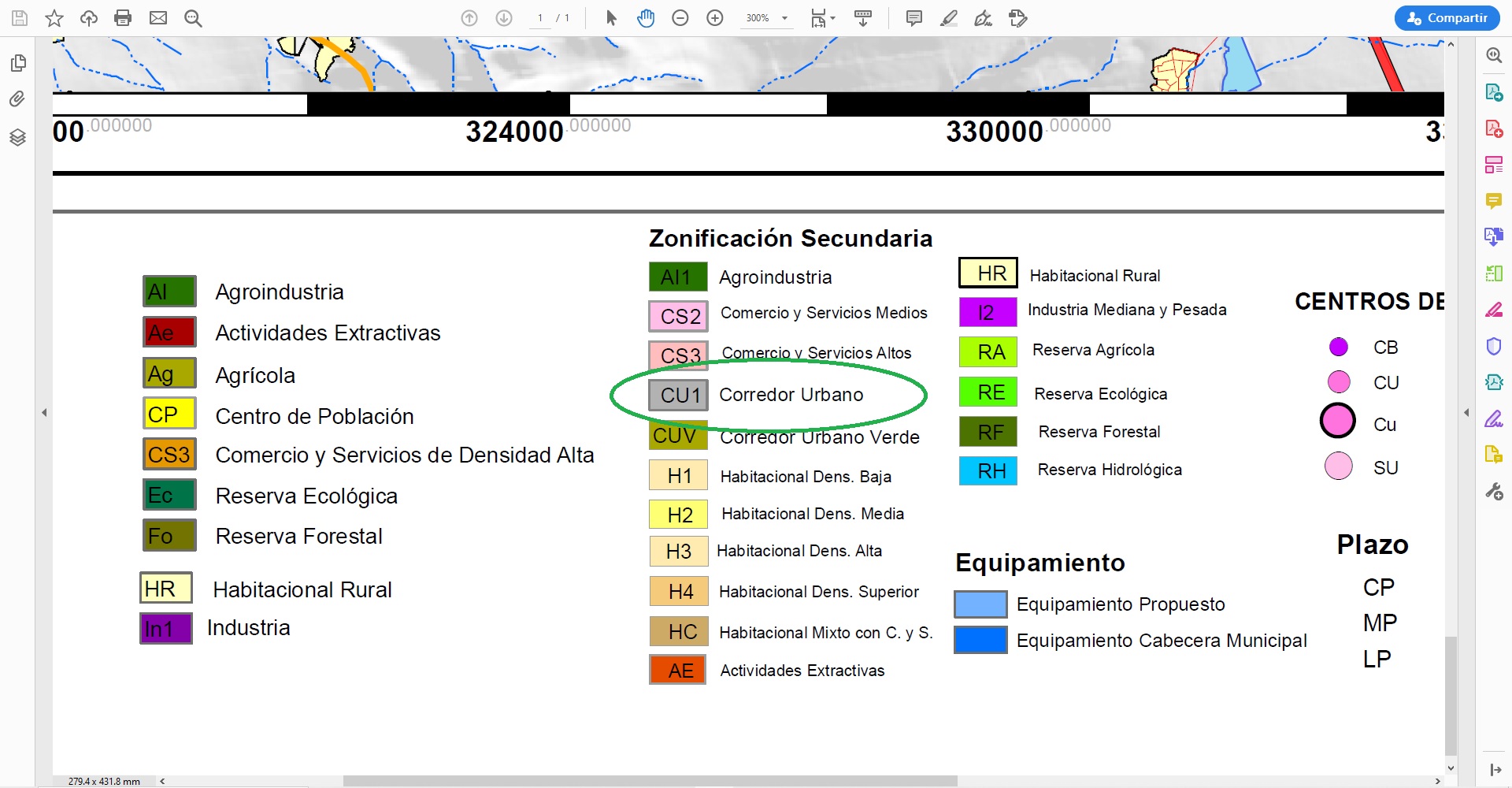Open the Protect shield tool
The height and width of the screenshot is (788, 1512).
point(1493,346)
